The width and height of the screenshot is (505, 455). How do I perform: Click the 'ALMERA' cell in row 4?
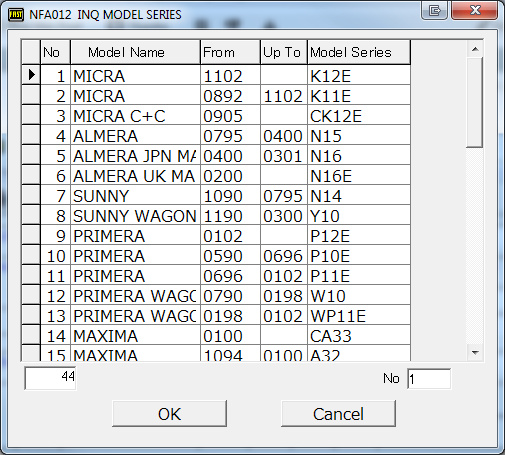pos(135,135)
